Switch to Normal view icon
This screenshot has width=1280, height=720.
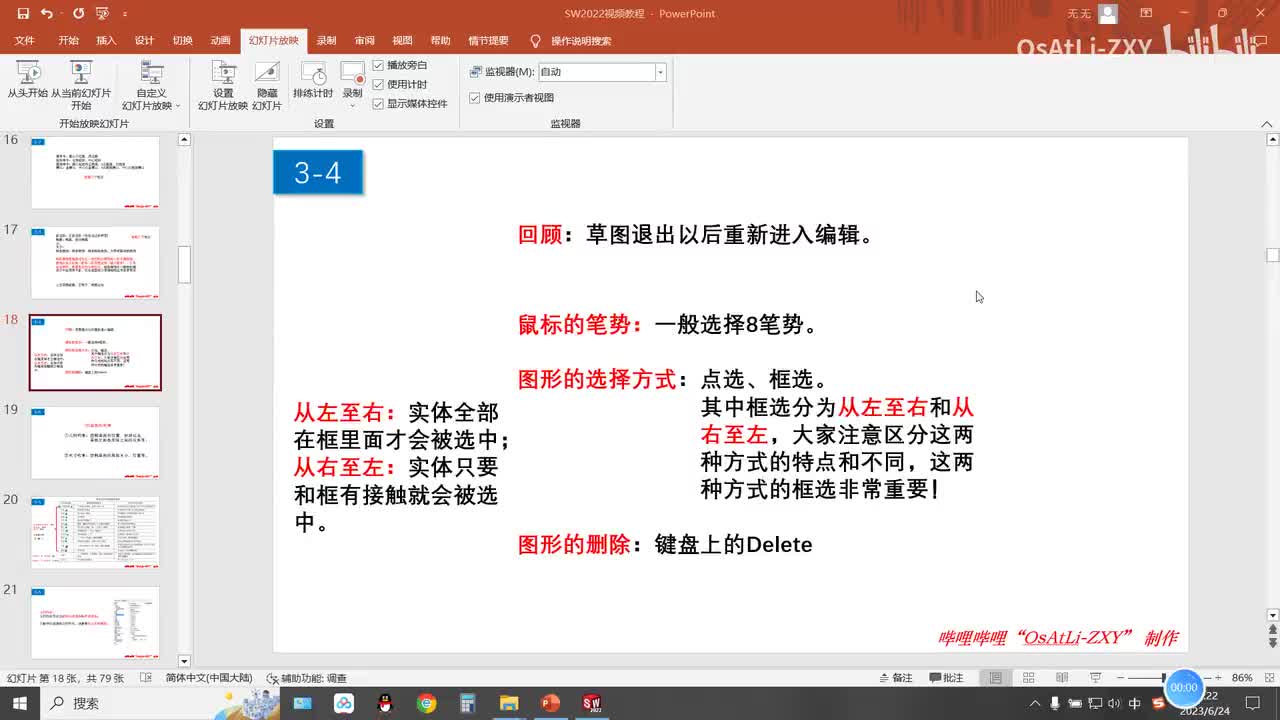995,678
